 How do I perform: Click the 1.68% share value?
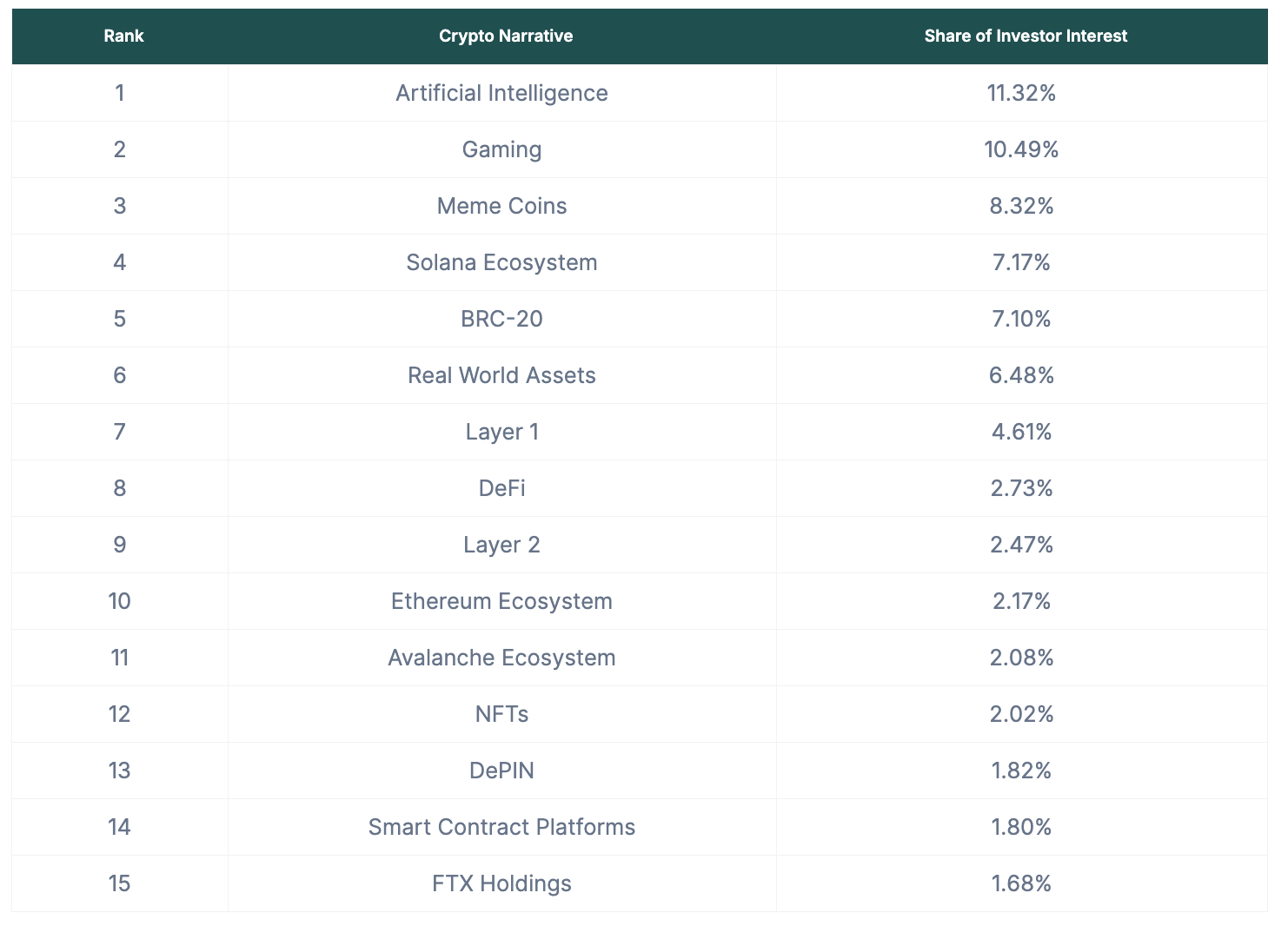[x=1021, y=883]
